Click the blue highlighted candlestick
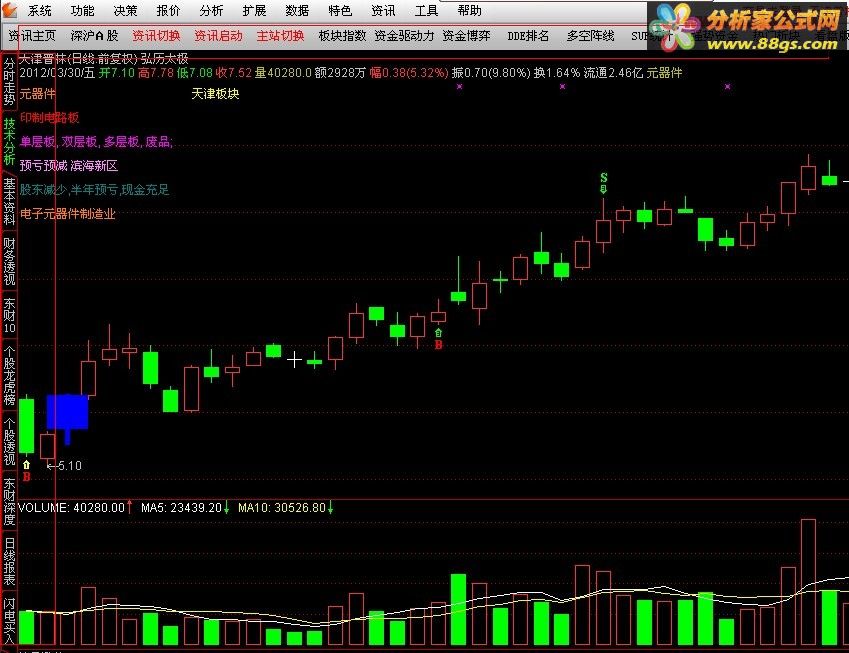Image resolution: width=849 pixels, height=653 pixels. coord(67,412)
